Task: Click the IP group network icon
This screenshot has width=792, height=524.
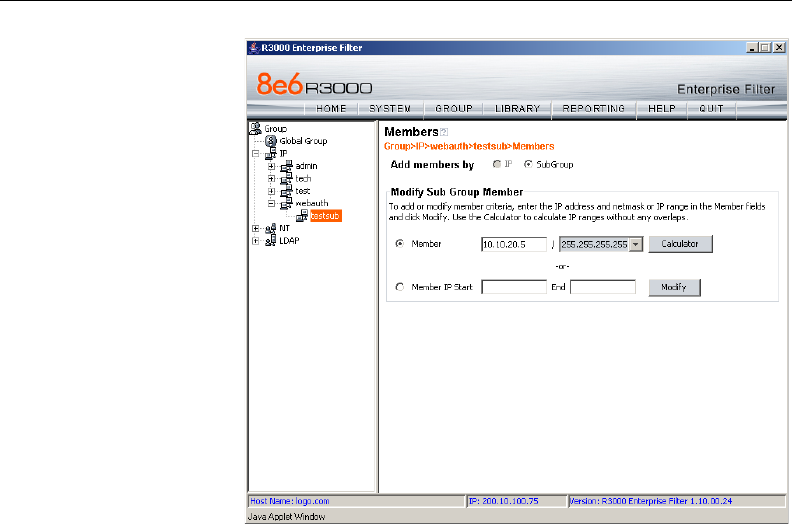Action: [271, 154]
